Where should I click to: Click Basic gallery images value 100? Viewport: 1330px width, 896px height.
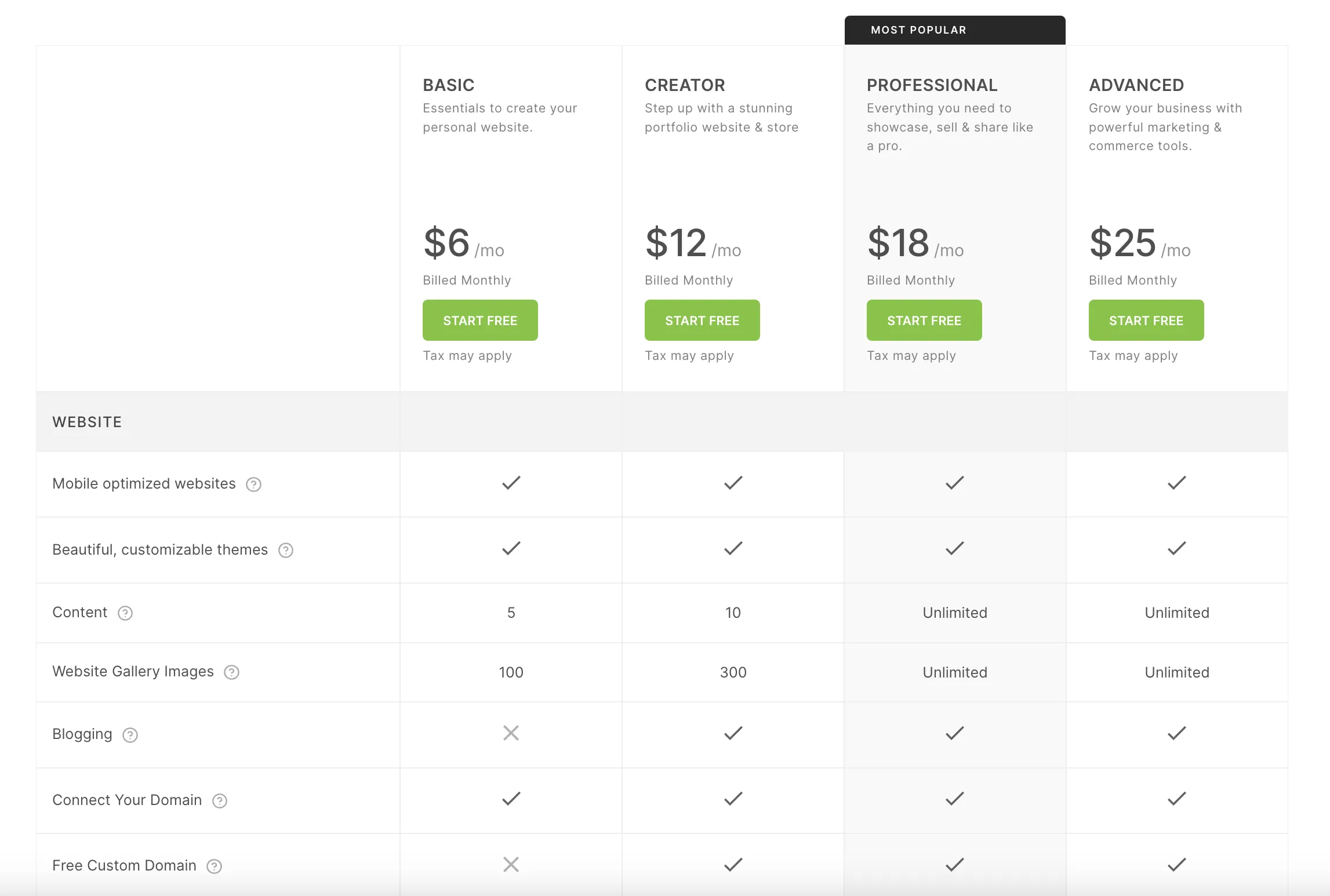point(511,672)
